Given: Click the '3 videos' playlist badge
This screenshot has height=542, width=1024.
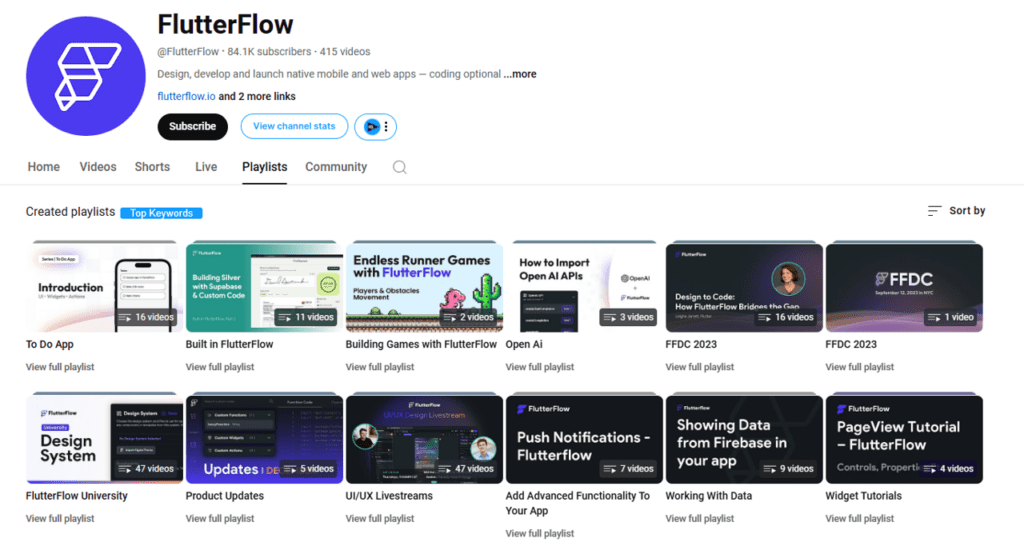Looking at the screenshot, I should pos(629,317).
